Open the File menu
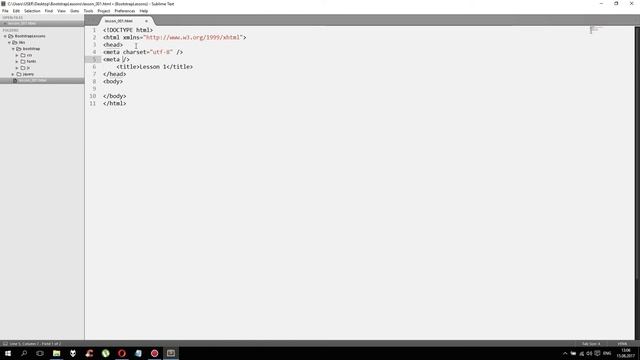Image resolution: width=640 pixels, height=360 pixels. pyautogui.click(x=5, y=11)
